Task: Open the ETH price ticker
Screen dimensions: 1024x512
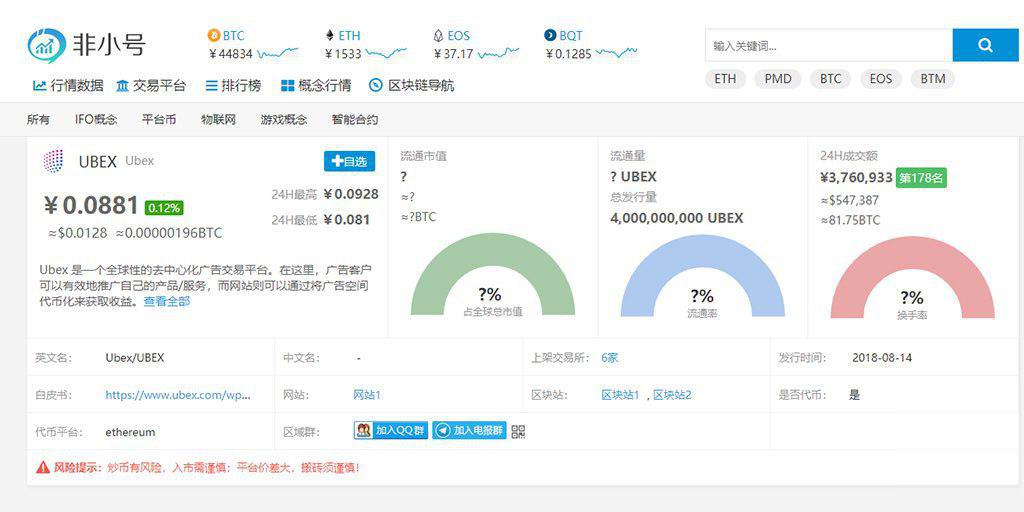Action: (365, 45)
